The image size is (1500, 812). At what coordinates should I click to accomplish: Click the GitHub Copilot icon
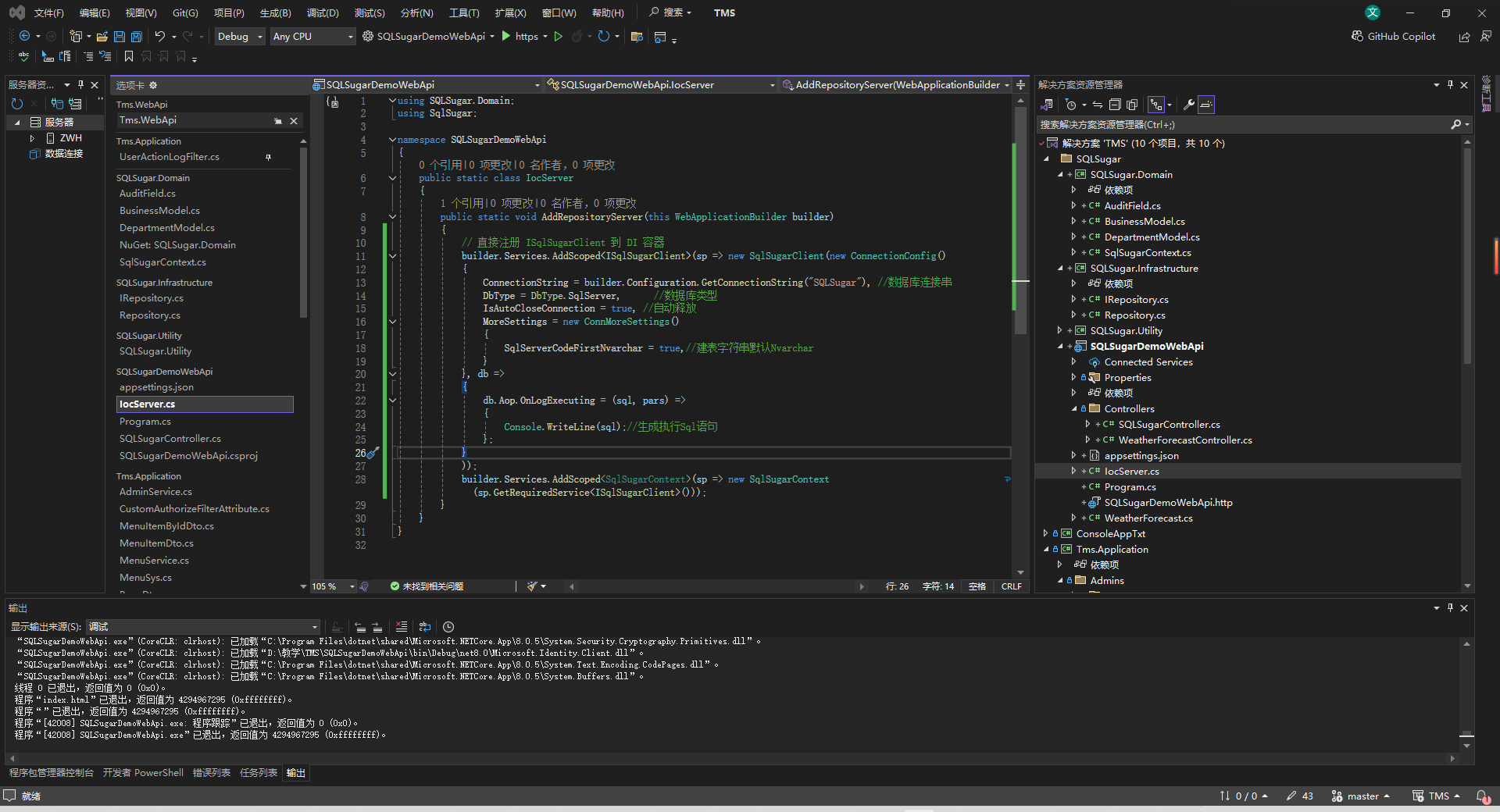(x=1357, y=37)
